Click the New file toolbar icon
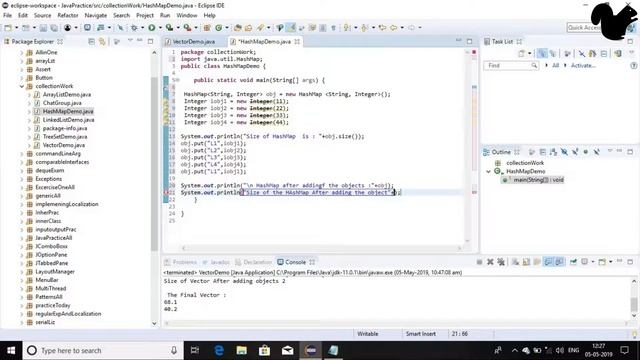Screen dimensions: 640x360 click(8, 28)
